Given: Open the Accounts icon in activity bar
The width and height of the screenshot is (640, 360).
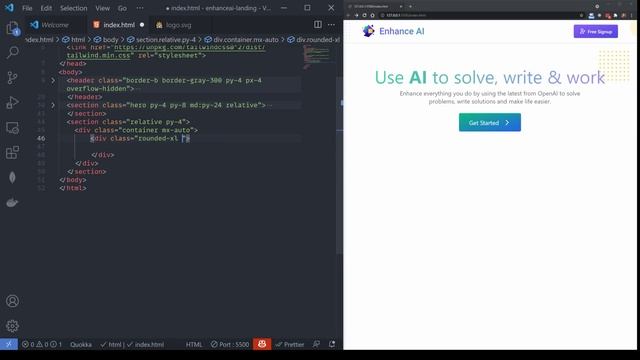Looking at the screenshot, I should (x=12, y=301).
